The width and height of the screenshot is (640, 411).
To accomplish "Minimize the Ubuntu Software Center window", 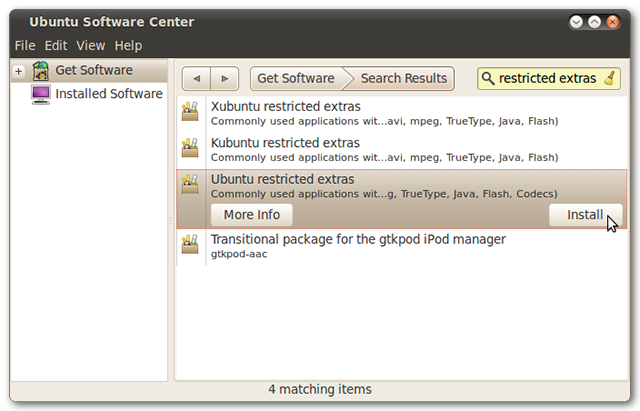I will coord(576,22).
